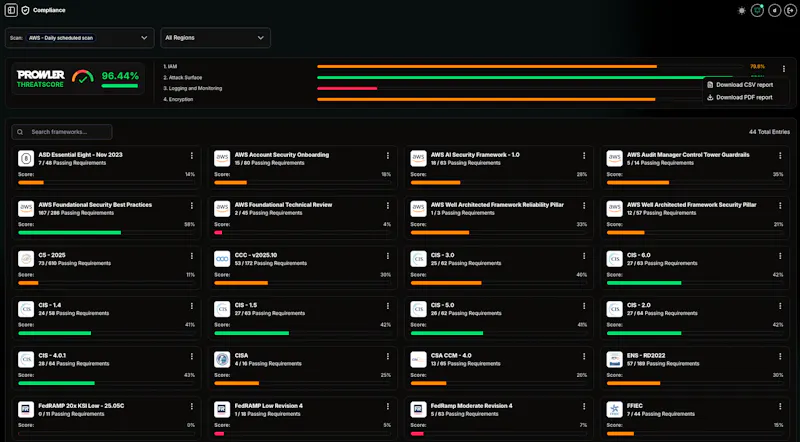
Task: Open the user profile avatar
Action: click(x=774, y=10)
